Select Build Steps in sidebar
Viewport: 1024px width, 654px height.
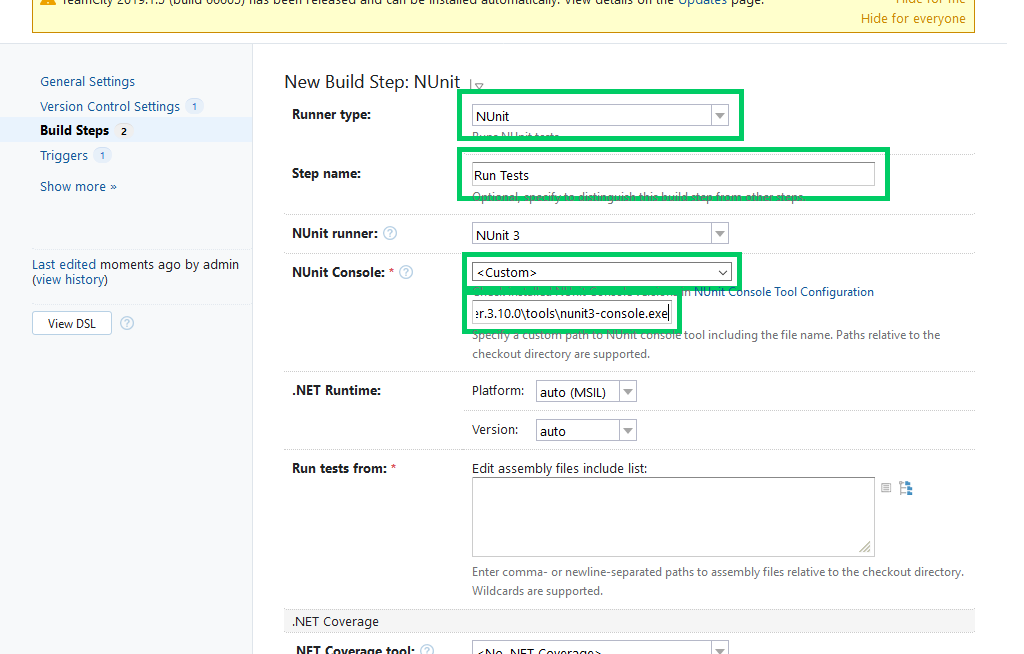[74, 131]
